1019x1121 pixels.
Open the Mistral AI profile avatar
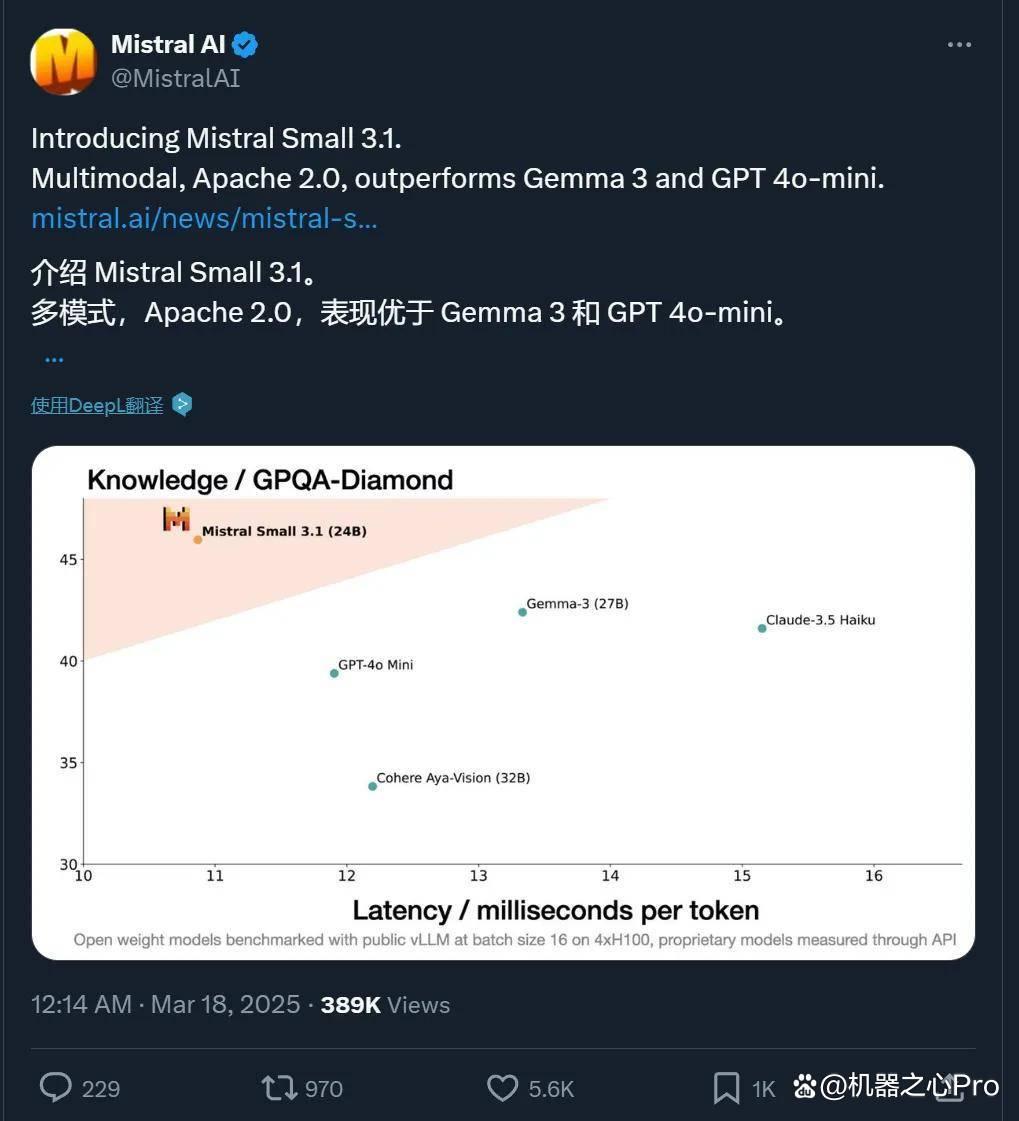[x=63, y=61]
